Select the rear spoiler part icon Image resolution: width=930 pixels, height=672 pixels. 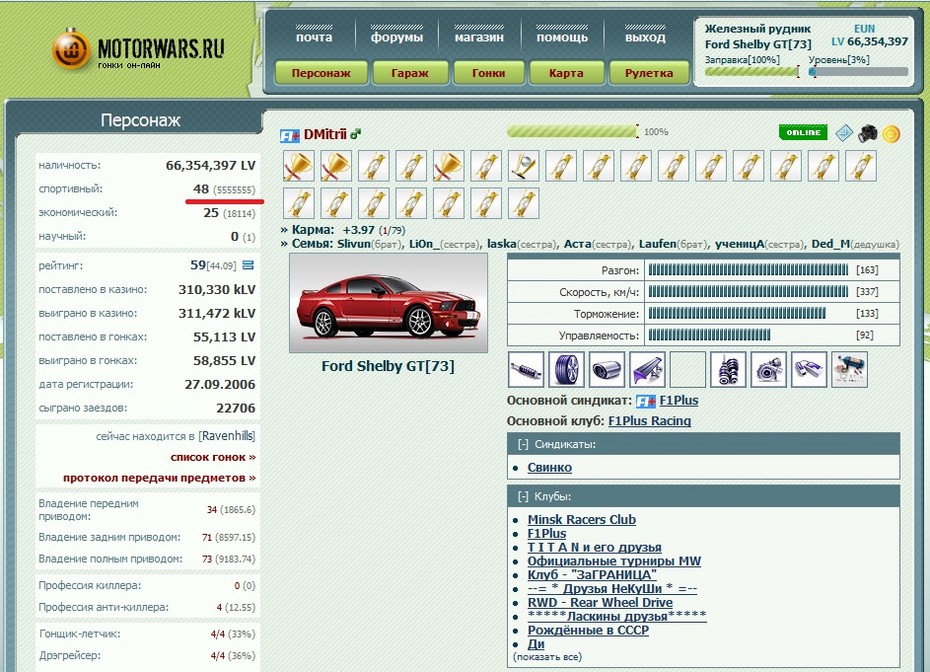(x=647, y=369)
